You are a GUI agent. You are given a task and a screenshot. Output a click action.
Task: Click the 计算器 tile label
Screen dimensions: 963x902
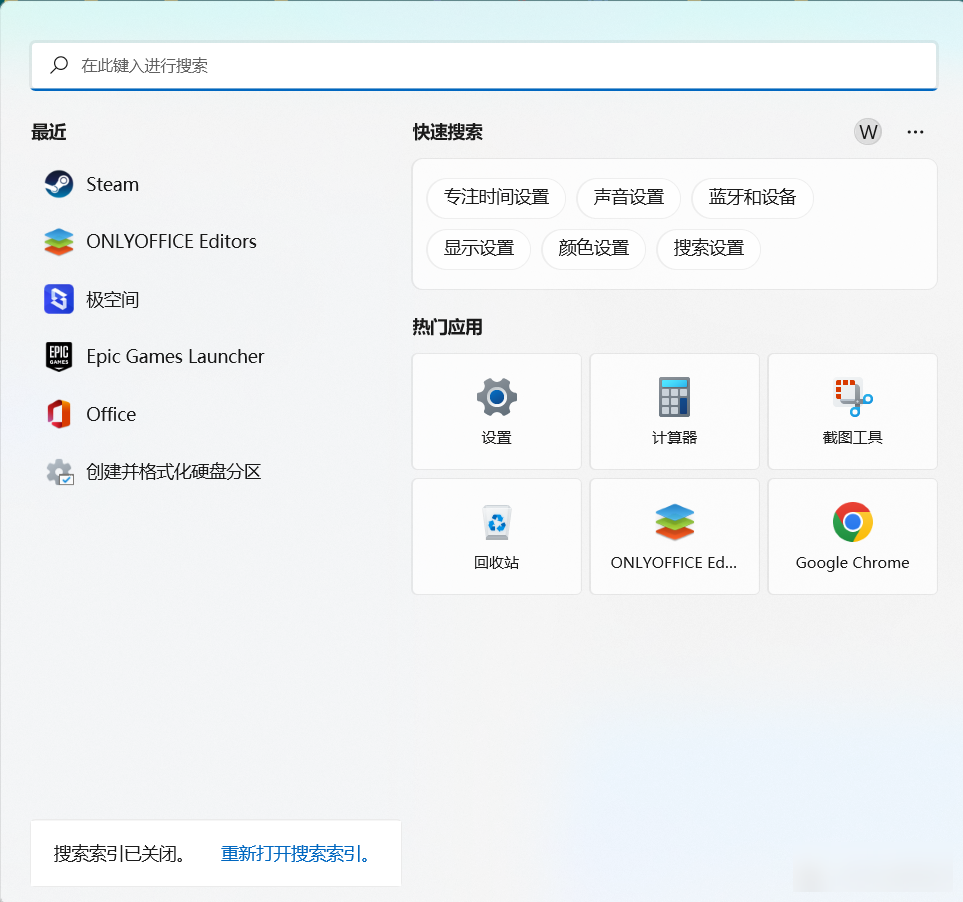[x=674, y=437]
